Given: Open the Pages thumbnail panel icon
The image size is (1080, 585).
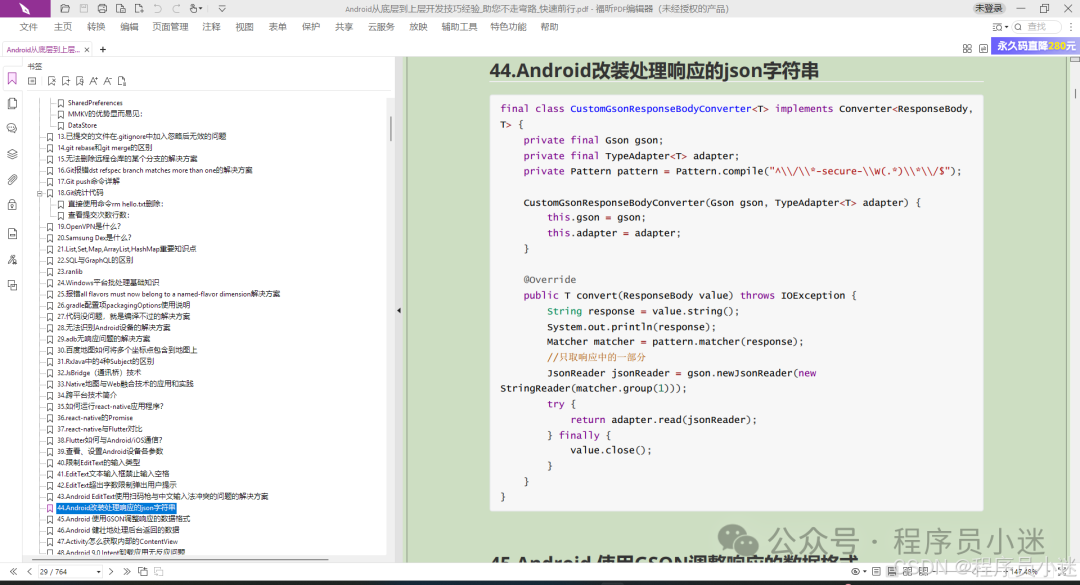Looking at the screenshot, I should tap(12, 103).
